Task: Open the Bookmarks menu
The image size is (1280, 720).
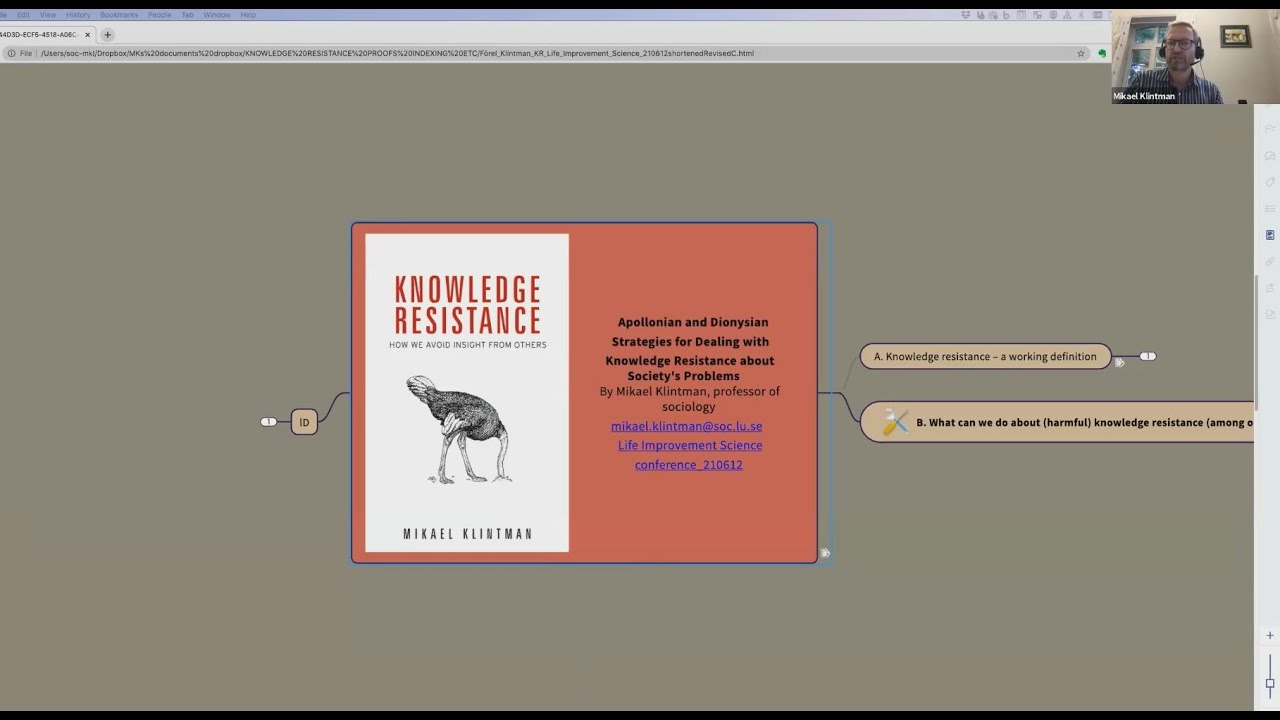Action: click(x=119, y=15)
